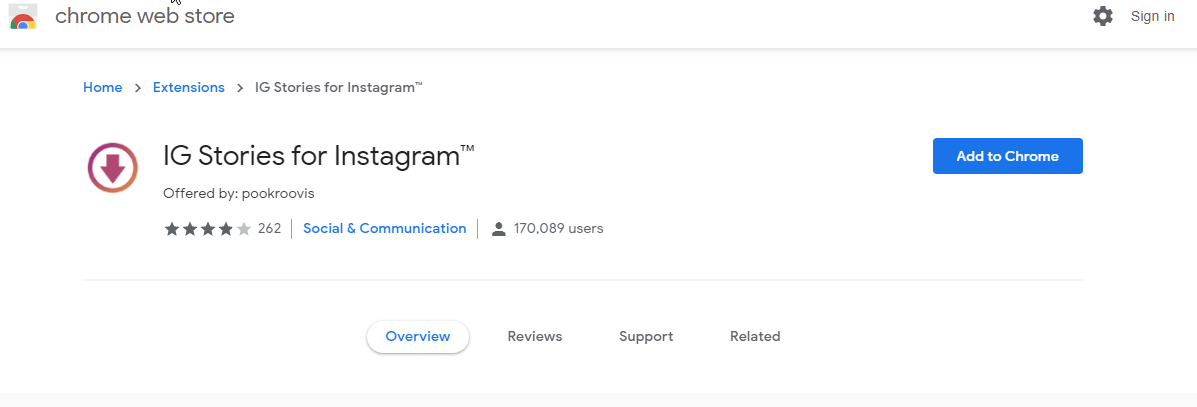
Task: Go to the Home breadcrumb
Action: click(102, 88)
